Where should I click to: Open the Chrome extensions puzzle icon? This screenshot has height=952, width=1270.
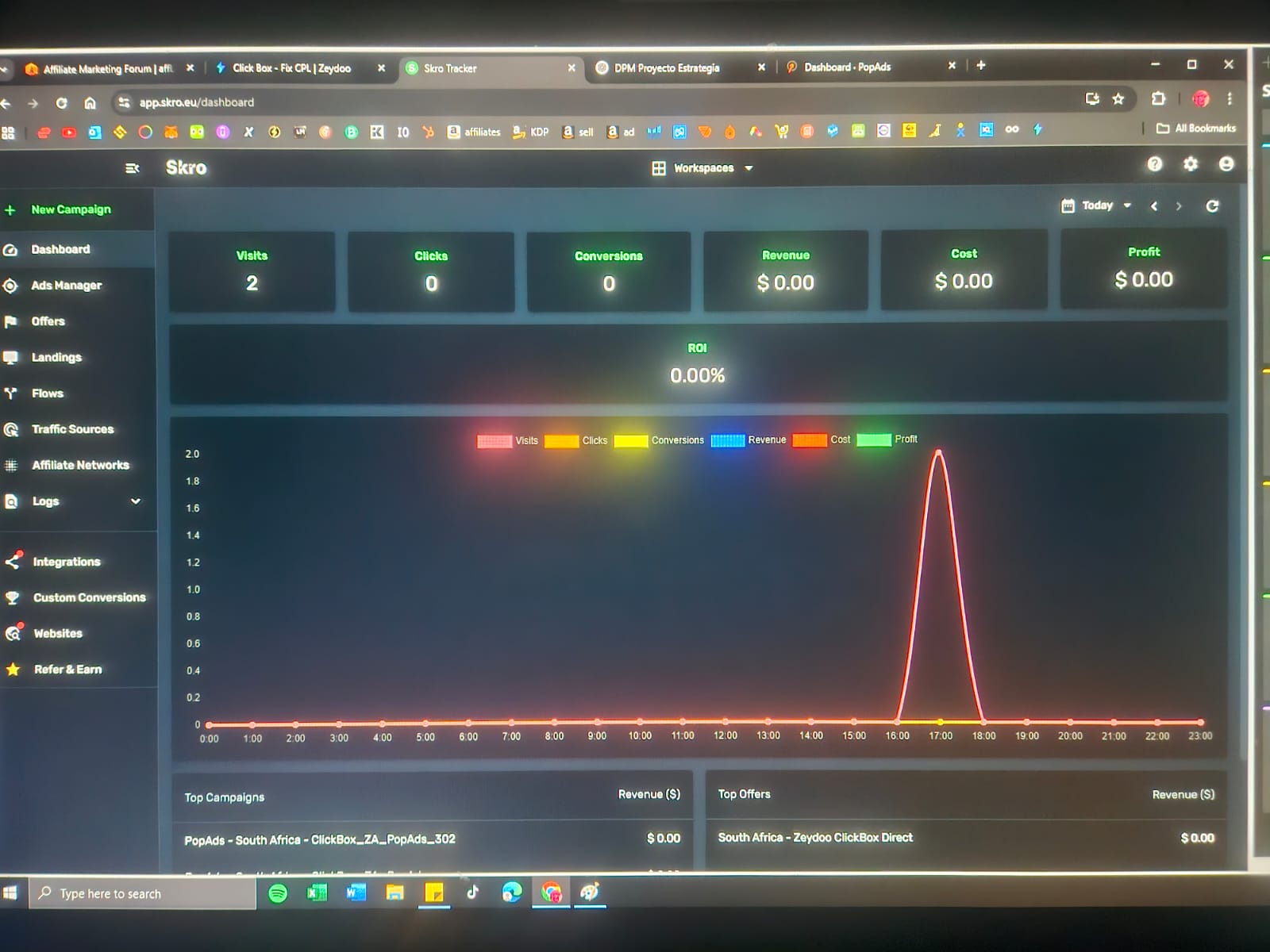coord(1159,98)
